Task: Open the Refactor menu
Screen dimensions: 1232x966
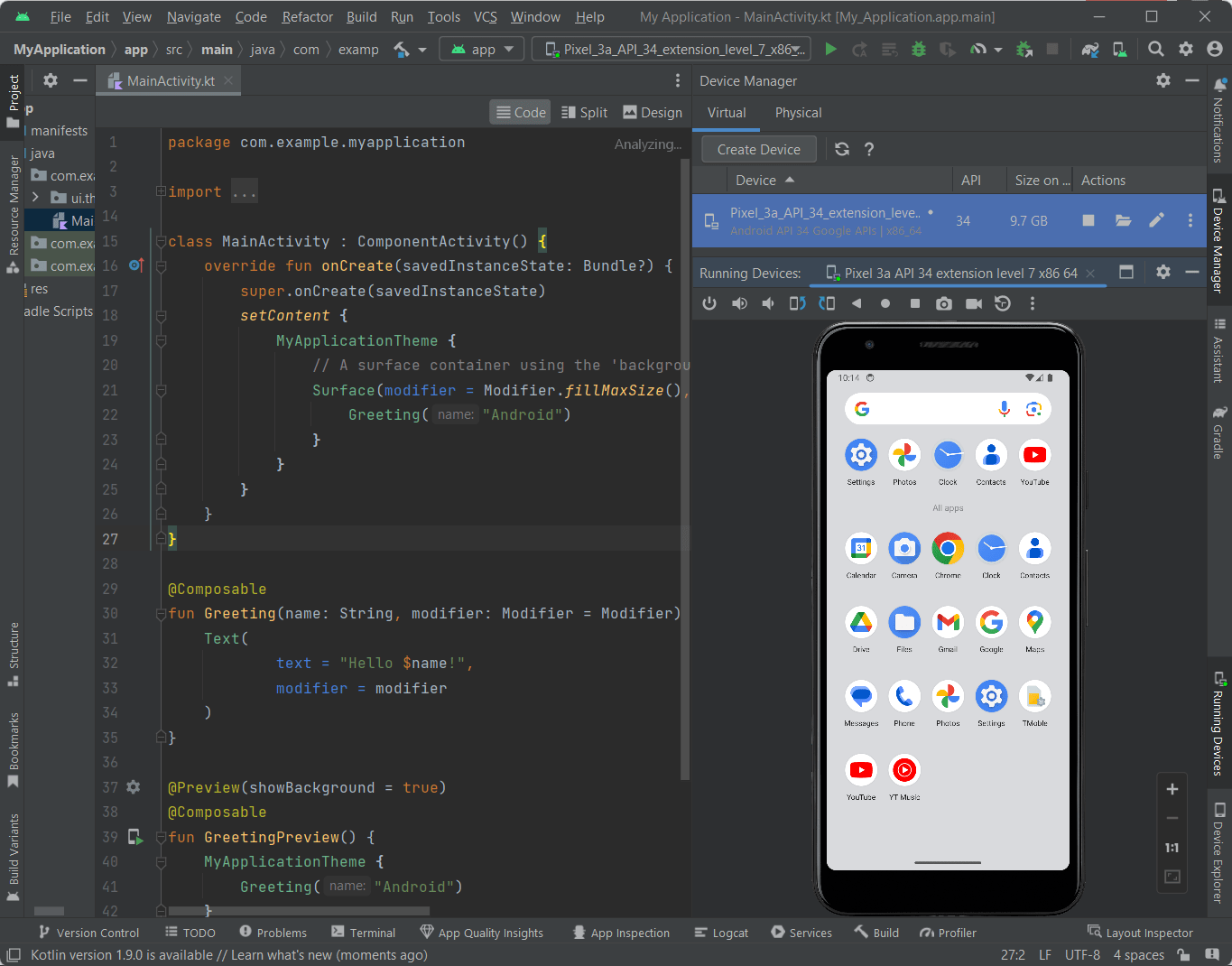Action: 307,16
